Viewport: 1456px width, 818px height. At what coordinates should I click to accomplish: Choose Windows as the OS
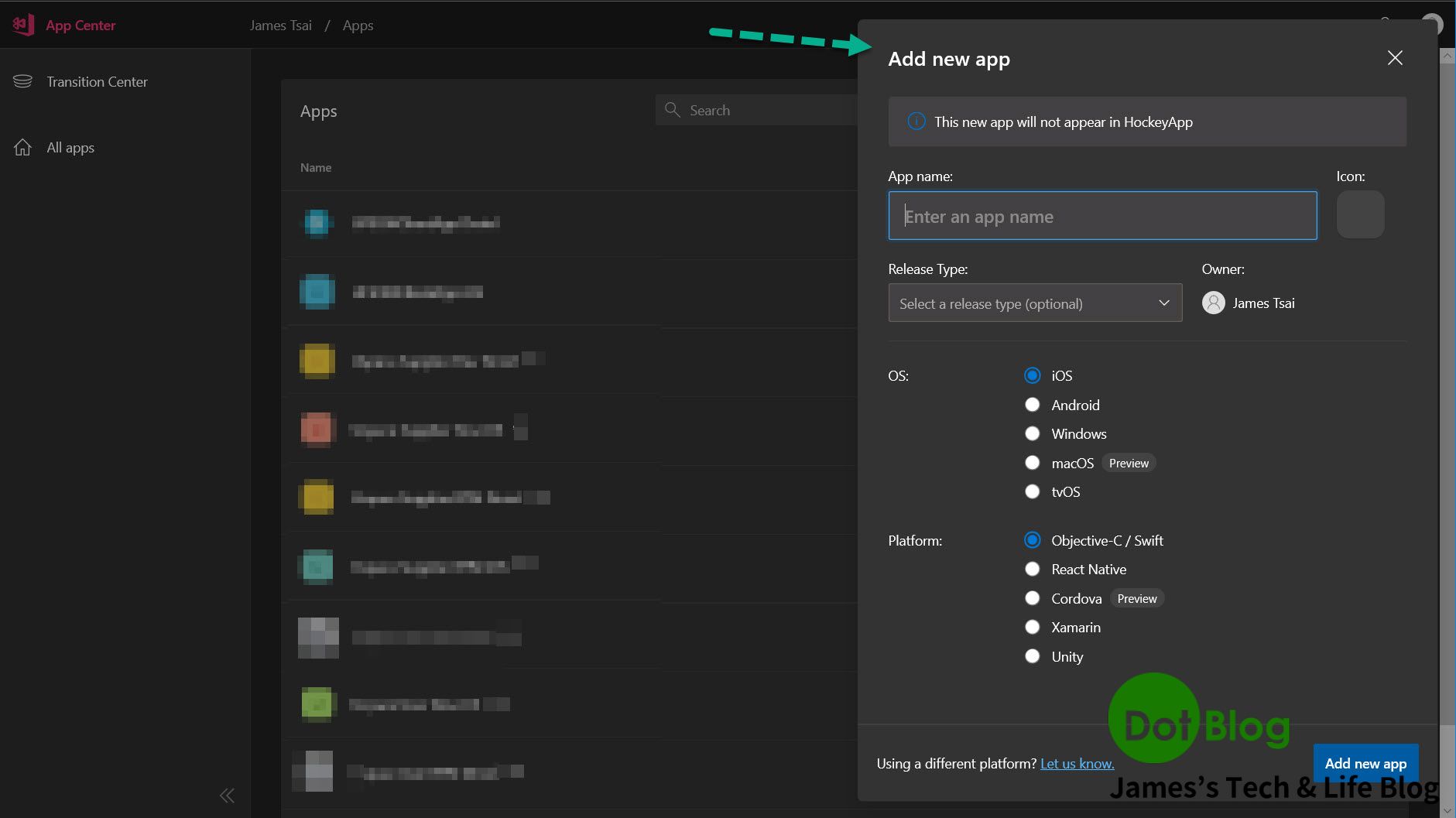pos(1032,433)
